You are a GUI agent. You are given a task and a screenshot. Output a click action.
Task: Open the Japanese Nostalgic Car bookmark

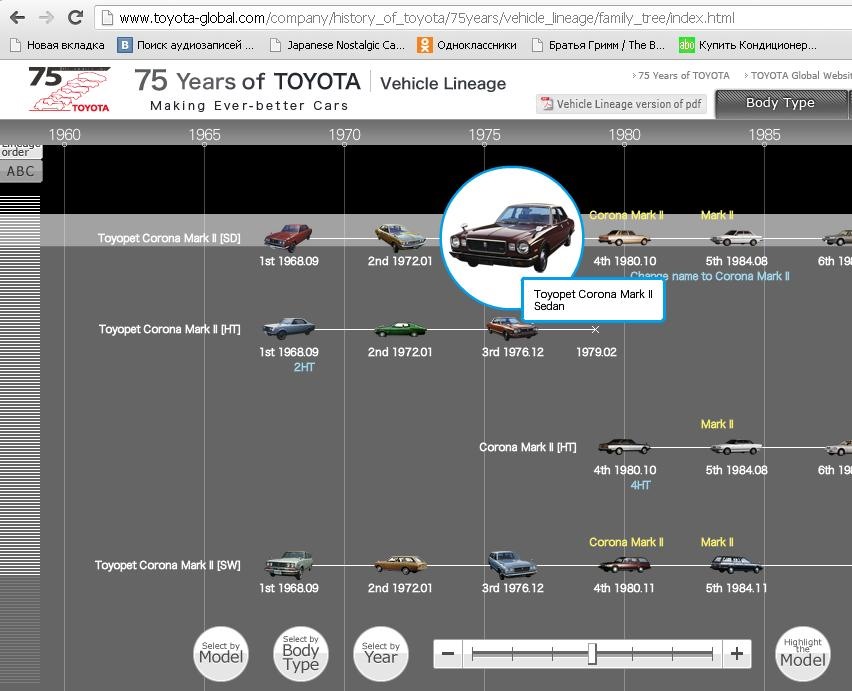click(x=337, y=45)
